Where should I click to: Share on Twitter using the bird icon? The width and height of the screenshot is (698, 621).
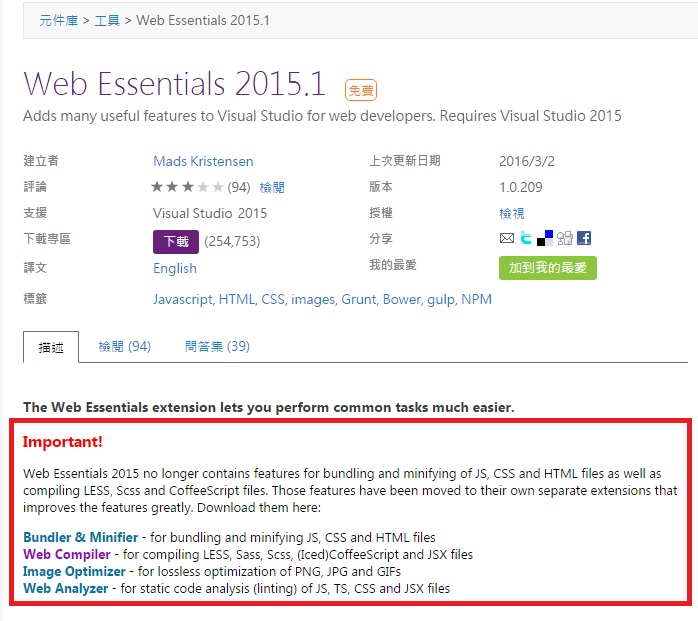[x=526, y=239]
